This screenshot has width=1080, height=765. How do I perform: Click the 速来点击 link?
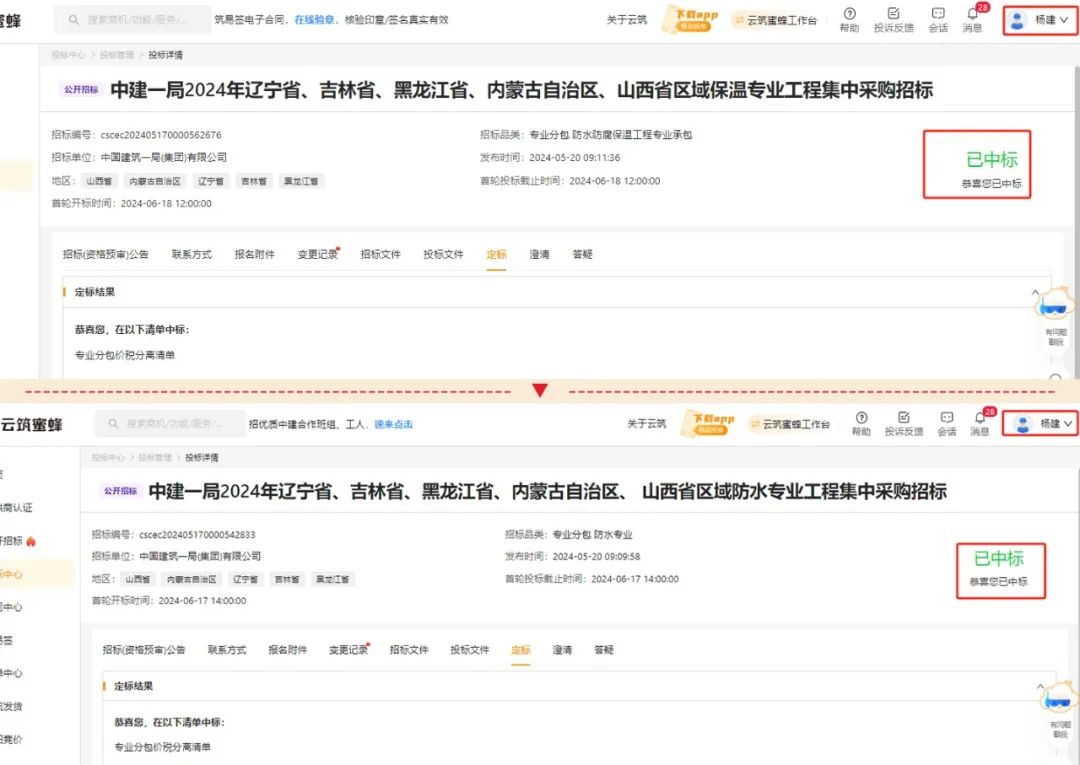(x=393, y=424)
